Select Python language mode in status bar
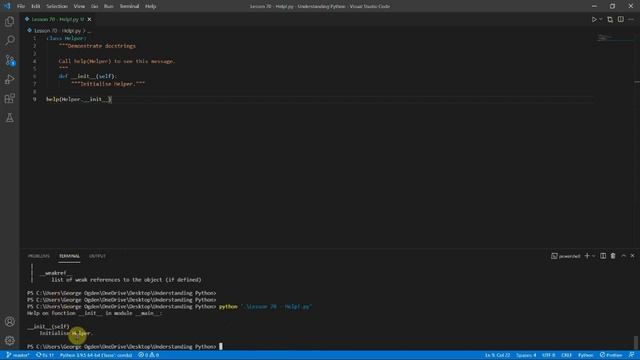The image size is (640, 360). pos(585,355)
